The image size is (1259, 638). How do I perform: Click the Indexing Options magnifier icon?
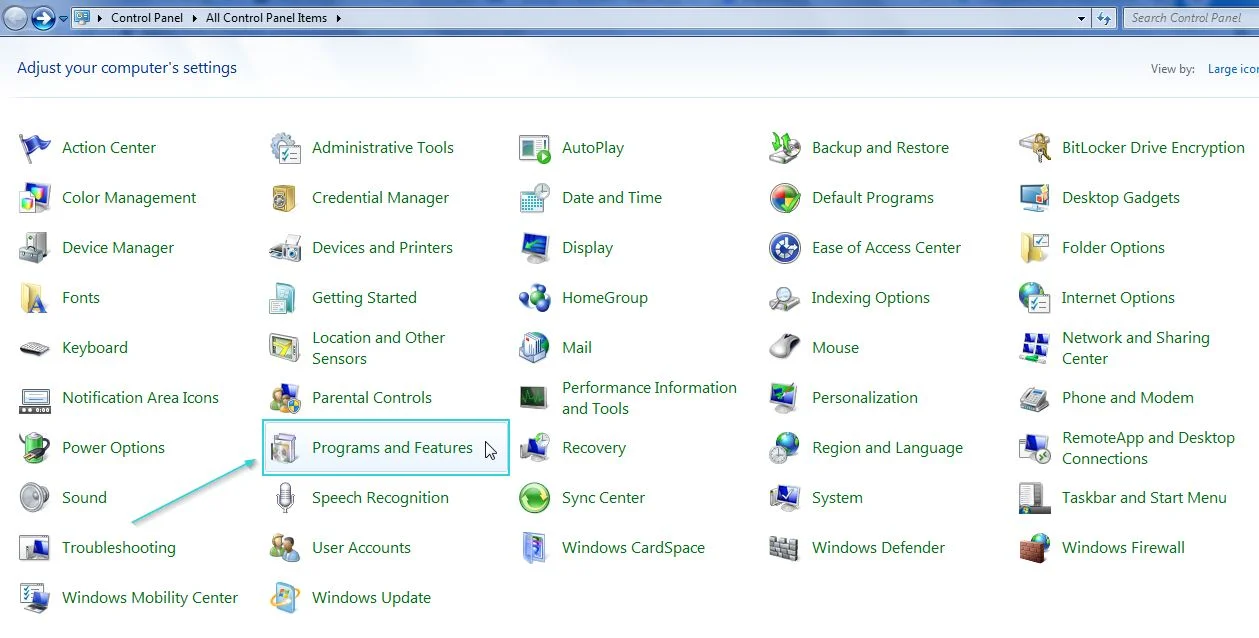(x=785, y=298)
